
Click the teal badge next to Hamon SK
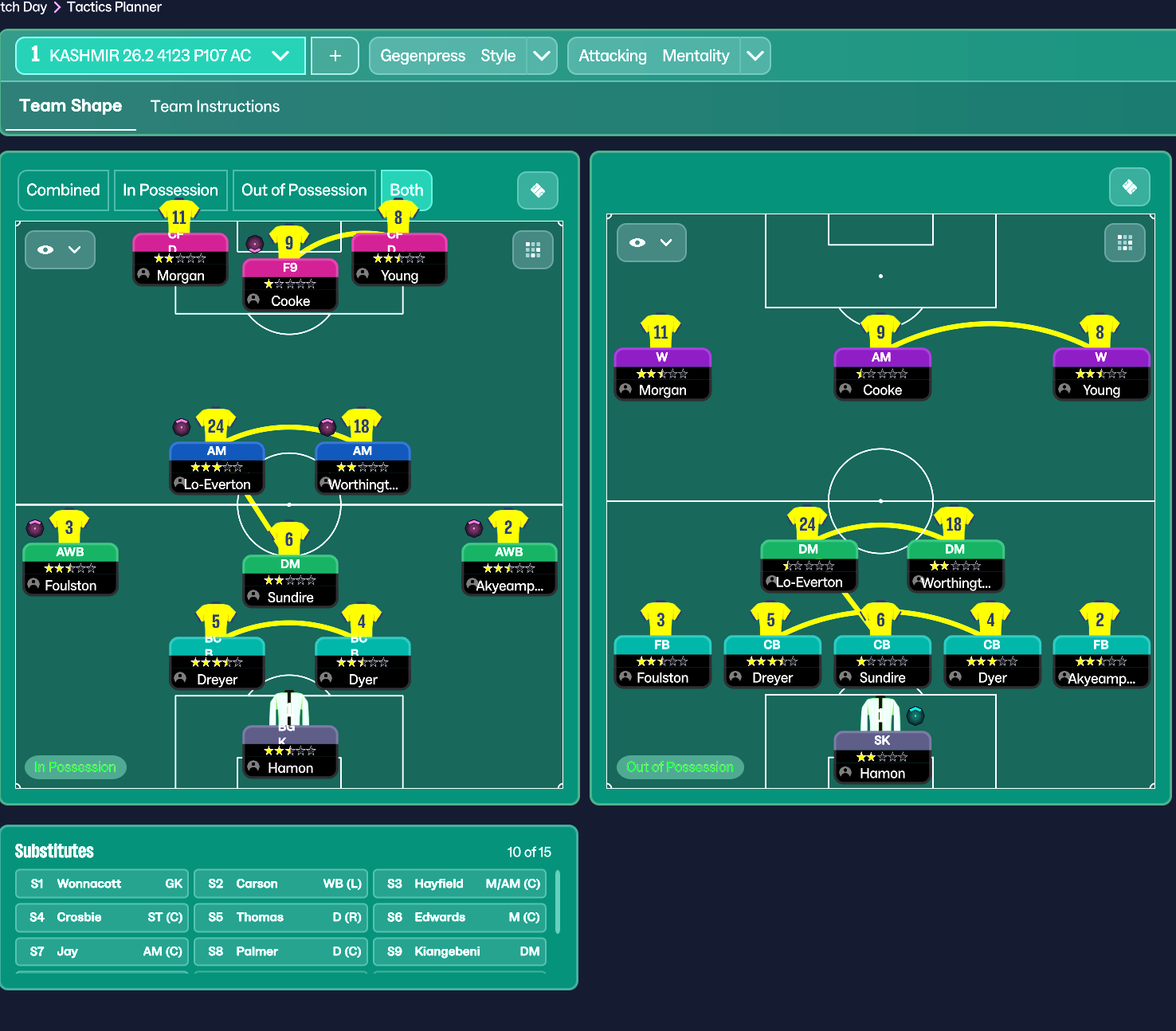915,715
